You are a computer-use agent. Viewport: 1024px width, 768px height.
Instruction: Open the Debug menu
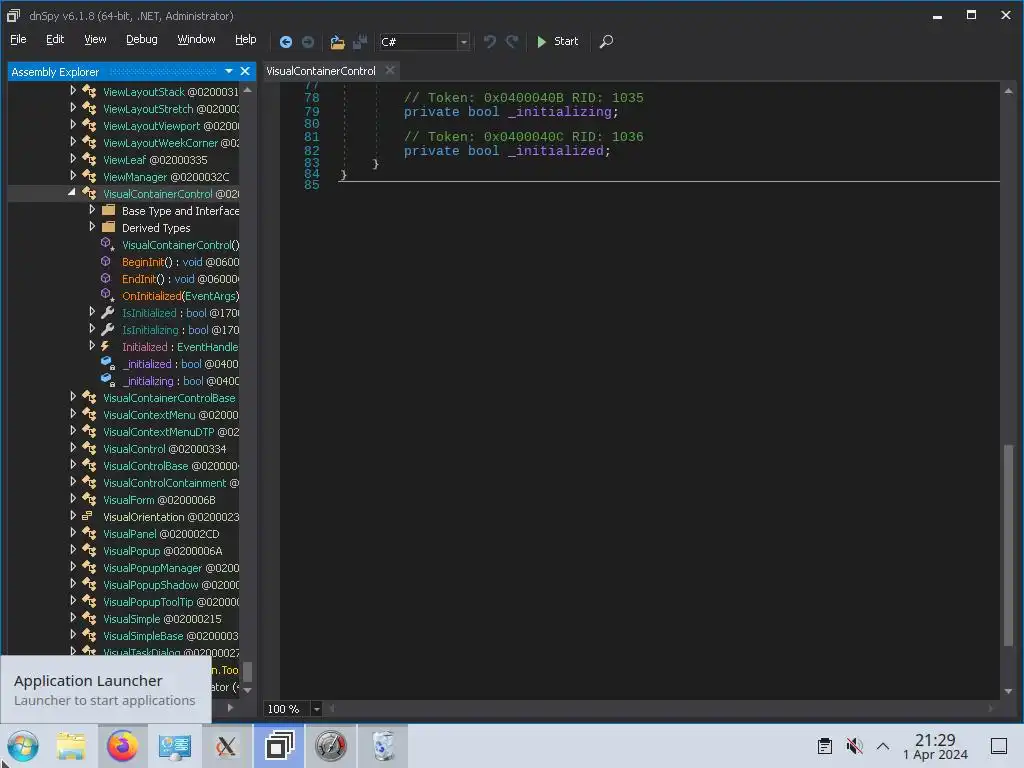tap(142, 40)
